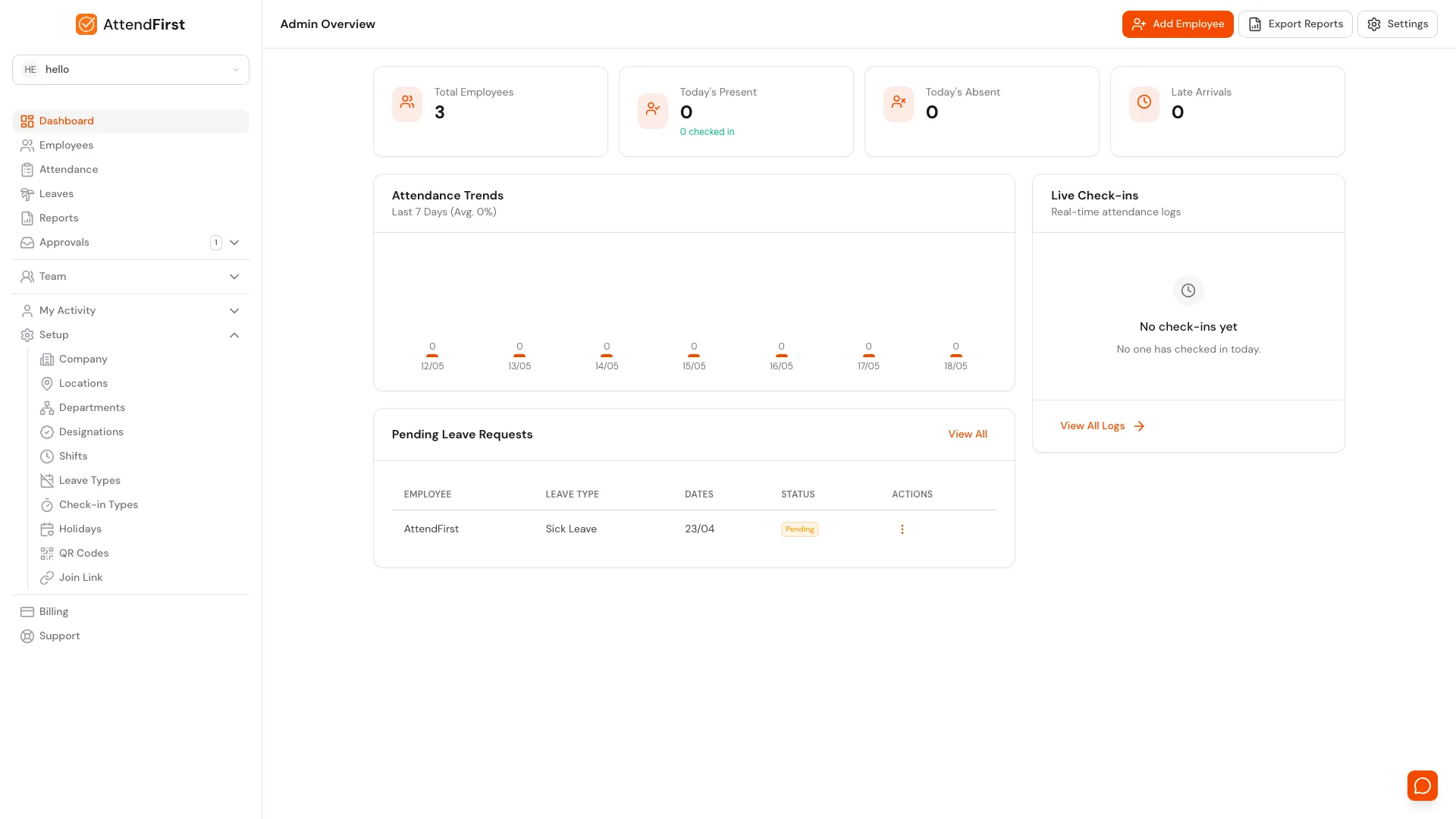
Task: Click the Live Check-ins empty clock icon
Action: tap(1188, 290)
